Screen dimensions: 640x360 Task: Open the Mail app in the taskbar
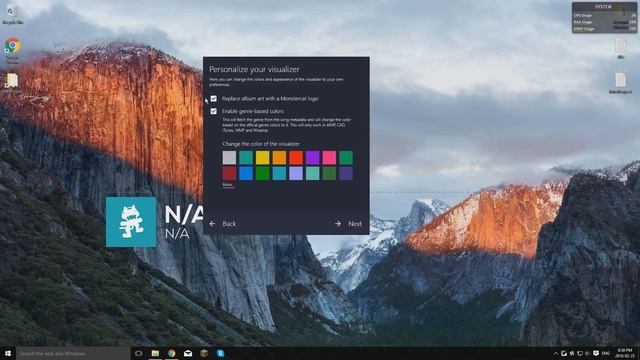pos(188,353)
